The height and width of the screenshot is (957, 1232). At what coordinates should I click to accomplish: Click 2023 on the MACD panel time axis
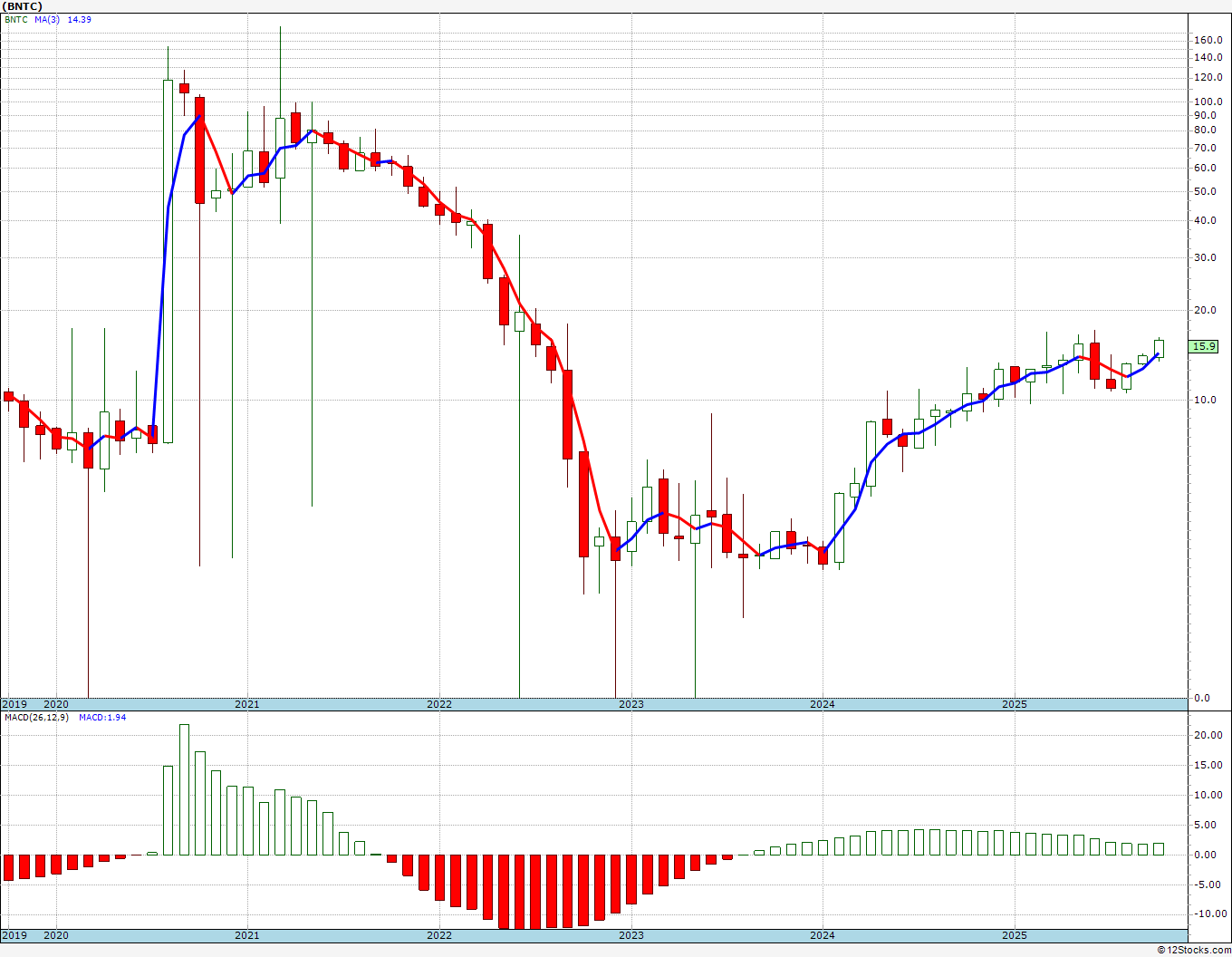(x=631, y=935)
